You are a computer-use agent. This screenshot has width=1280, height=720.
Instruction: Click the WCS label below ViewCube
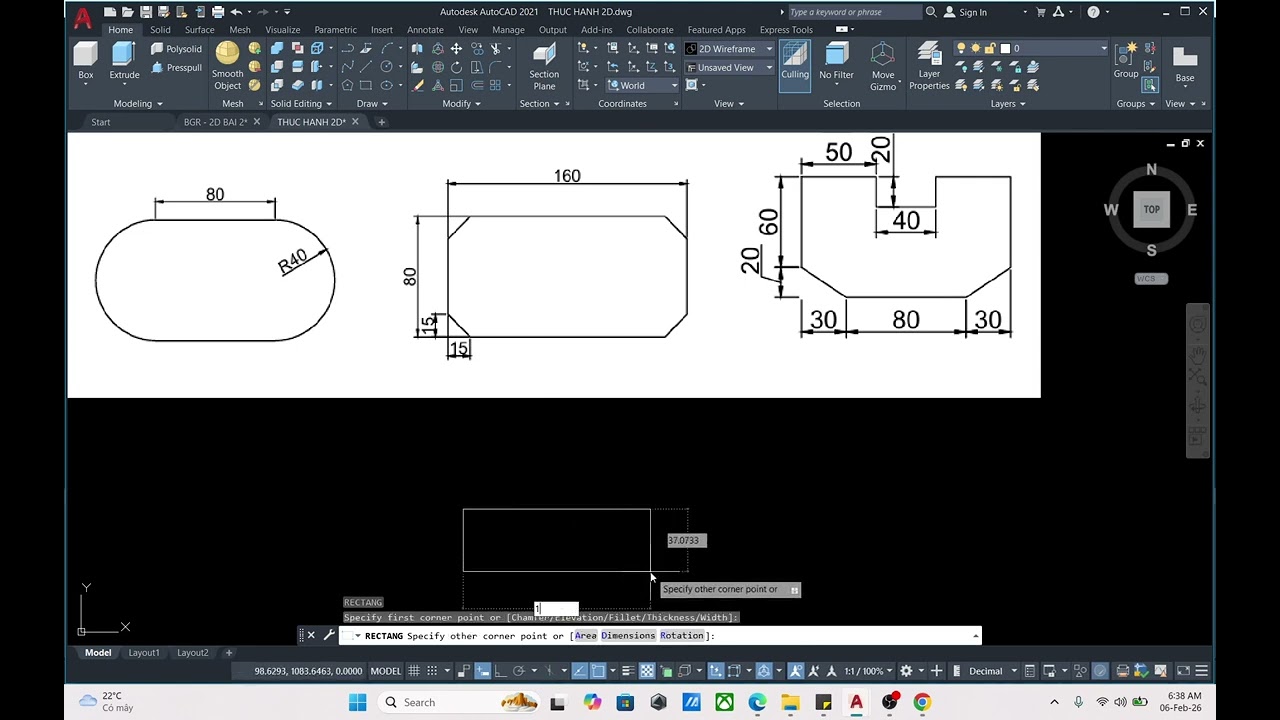click(x=1151, y=279)
